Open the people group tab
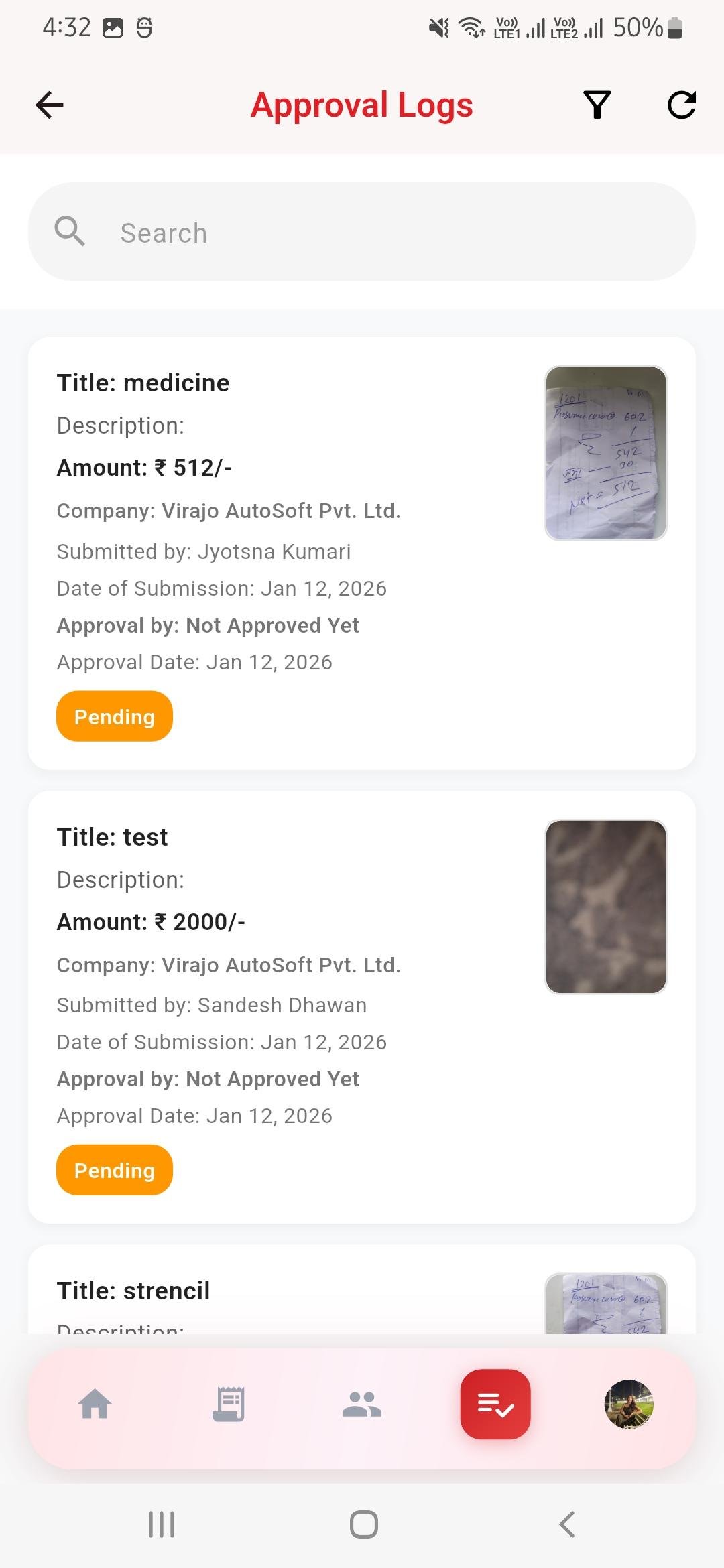The image size is (724, 1568). (x=362, y=1404)
